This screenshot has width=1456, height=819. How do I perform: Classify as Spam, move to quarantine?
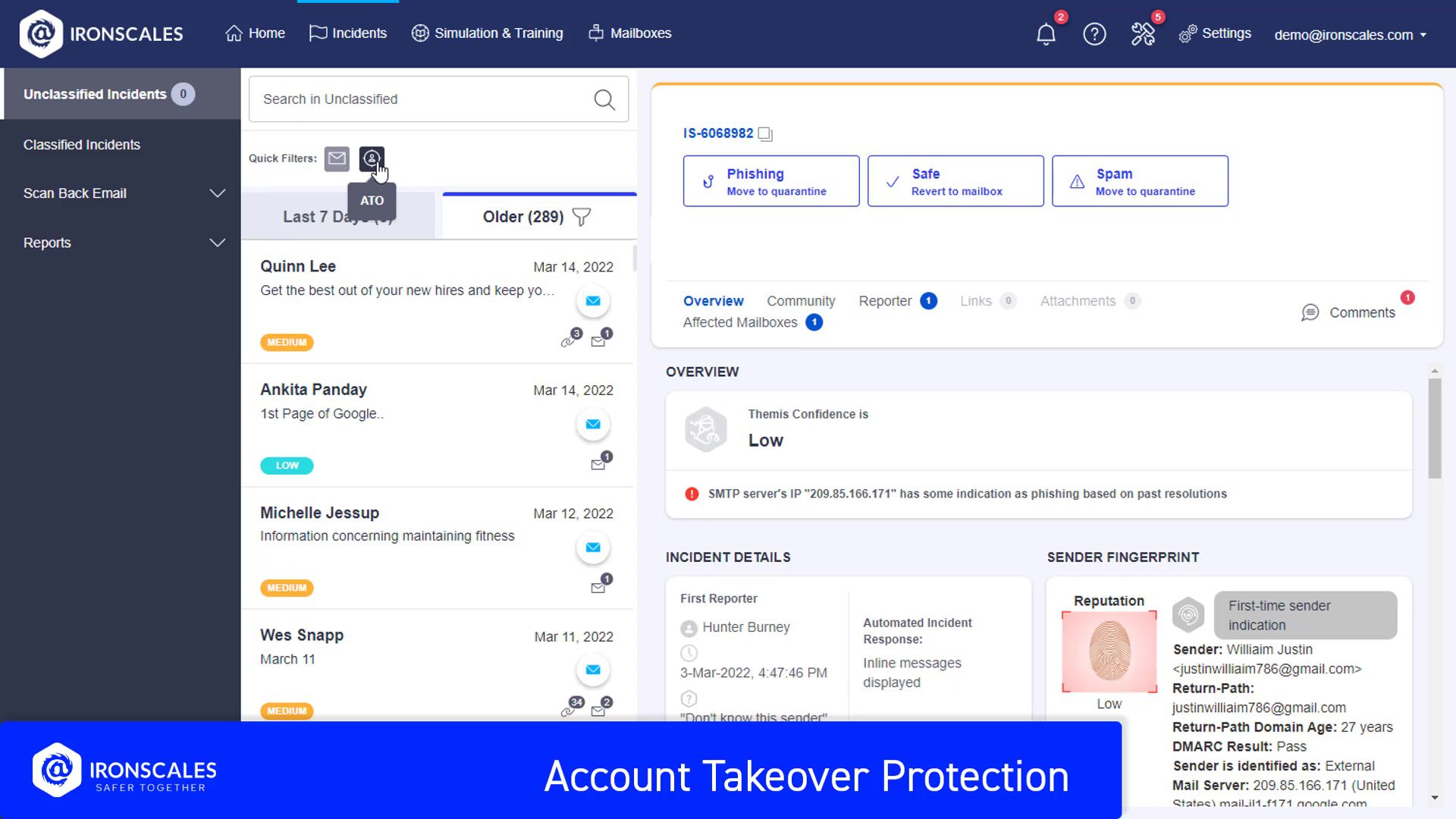click(1140, 181)
